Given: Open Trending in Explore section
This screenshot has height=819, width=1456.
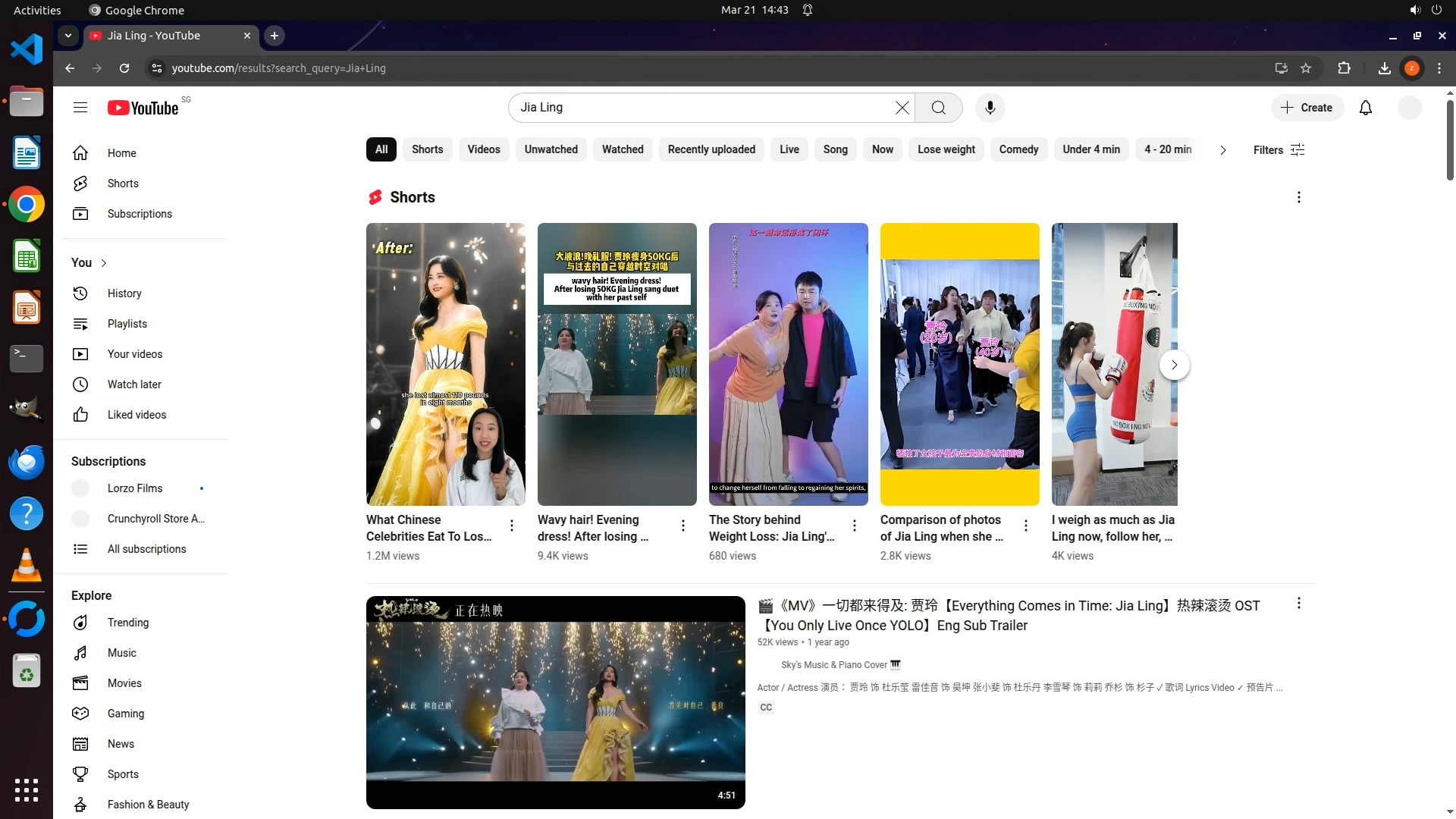Looking at the screenshot, I should (x=127, y=623).
